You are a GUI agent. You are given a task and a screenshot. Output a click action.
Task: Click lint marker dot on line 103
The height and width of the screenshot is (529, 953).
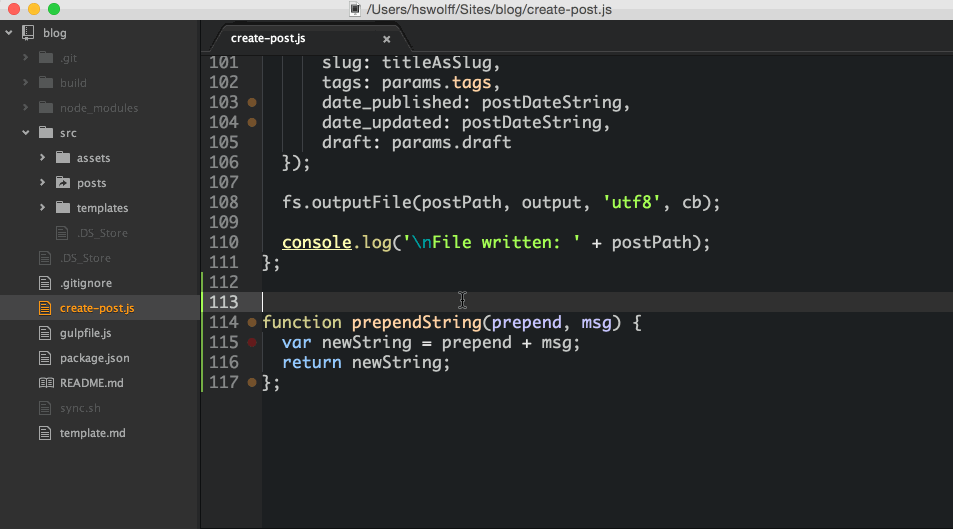tap(252, 102)
